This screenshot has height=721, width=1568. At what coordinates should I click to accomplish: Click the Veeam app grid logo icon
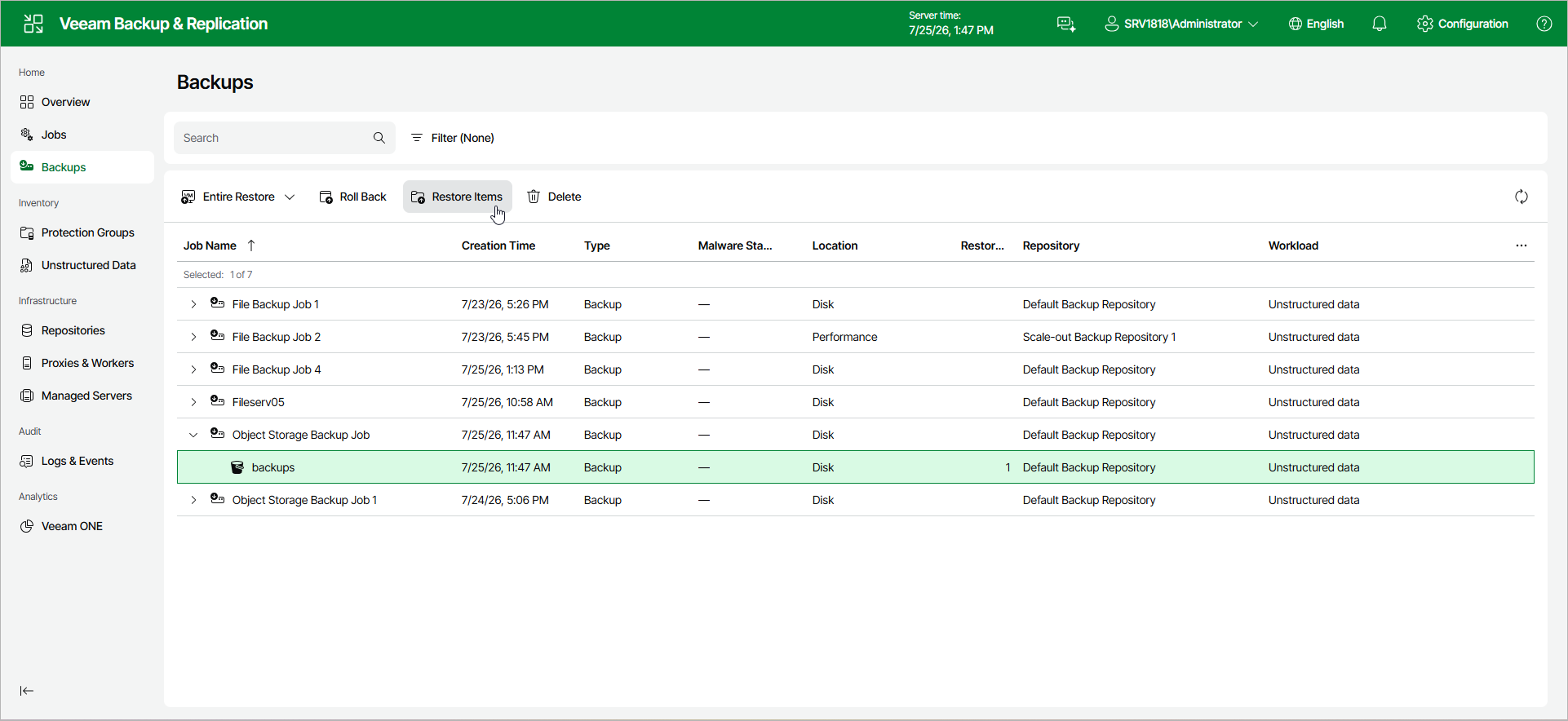pos(33,24)
